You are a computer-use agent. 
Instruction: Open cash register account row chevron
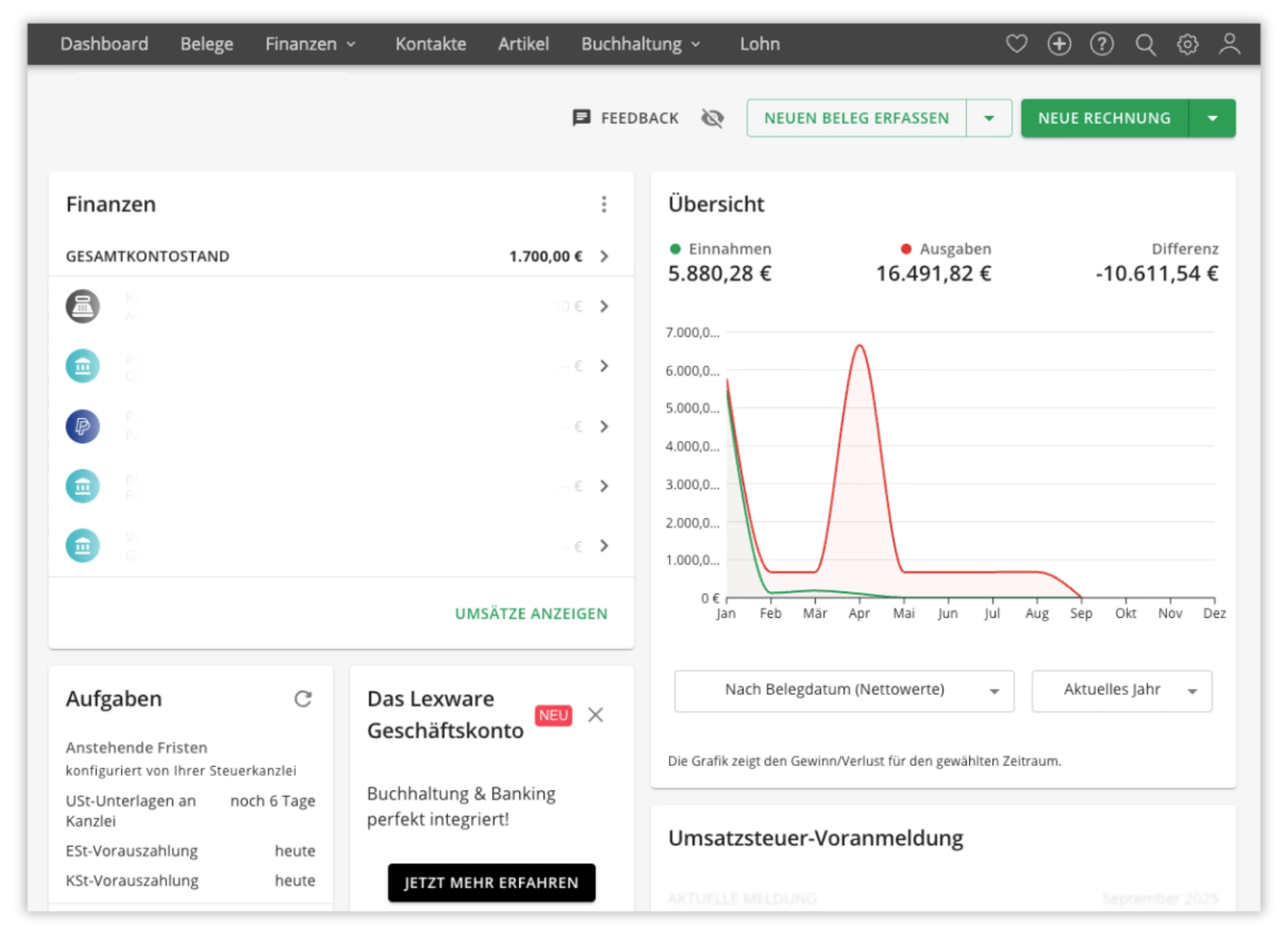(604, 307)
